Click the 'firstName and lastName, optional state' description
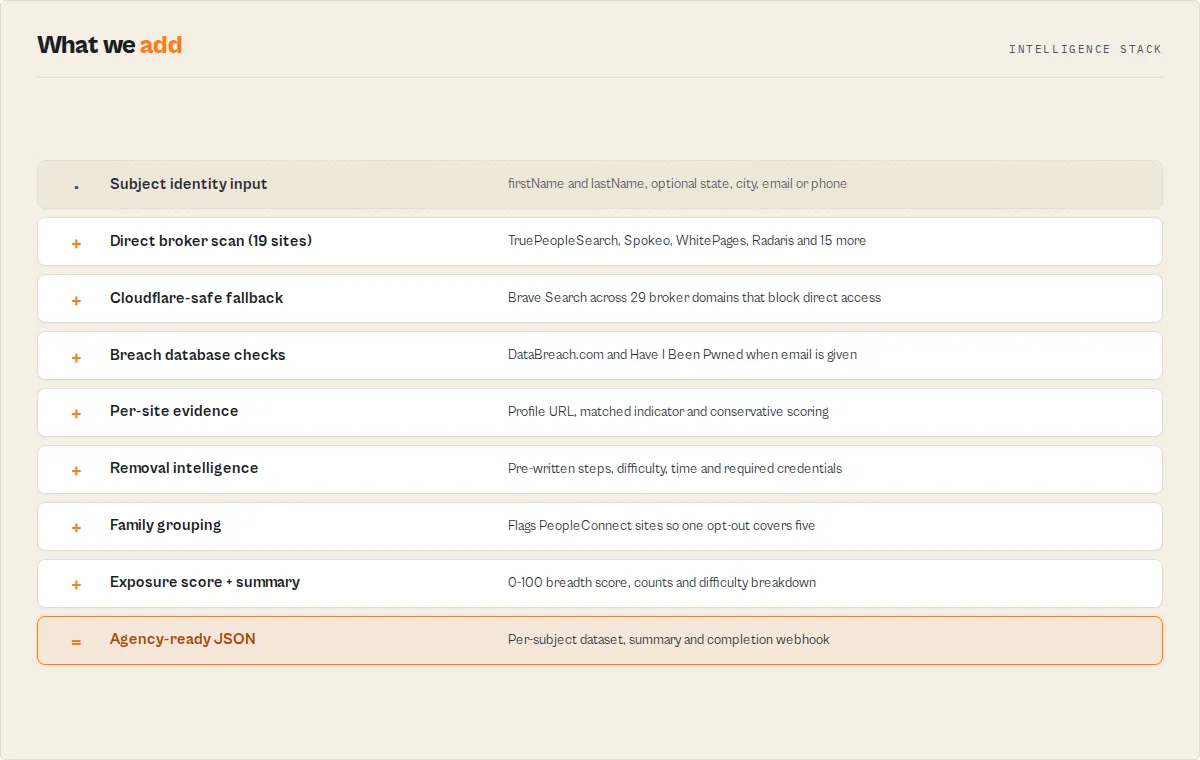 pos(677,184)
